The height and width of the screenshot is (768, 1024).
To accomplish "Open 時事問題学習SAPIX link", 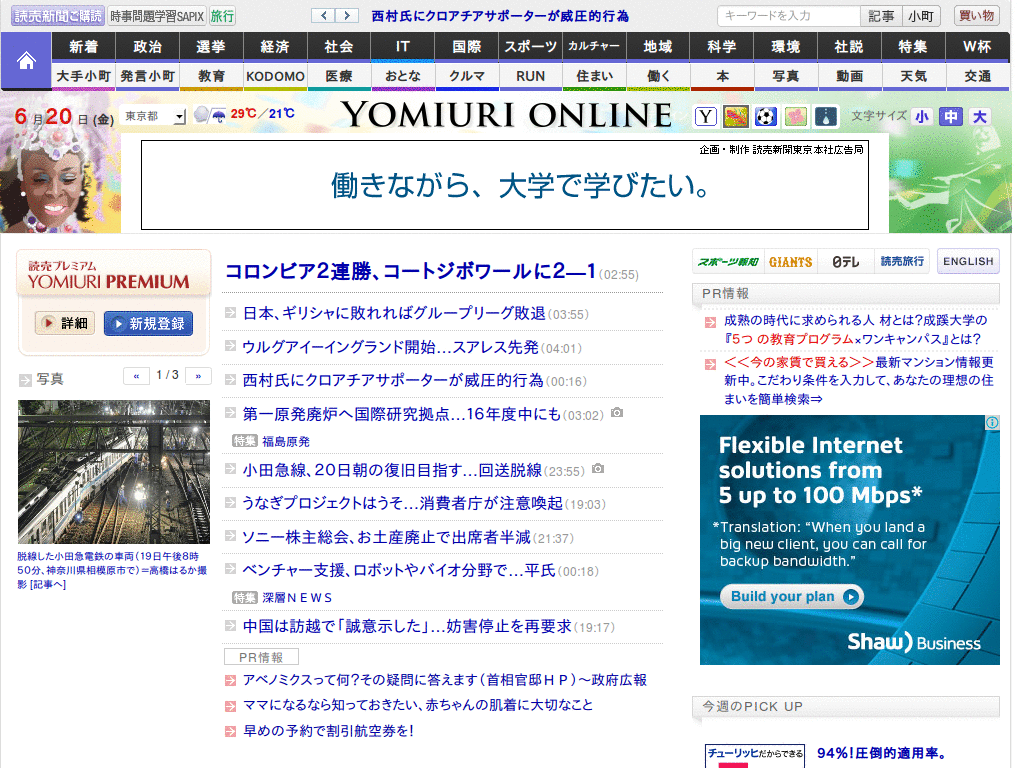I will pyautogui.click(x=157, y=16).
